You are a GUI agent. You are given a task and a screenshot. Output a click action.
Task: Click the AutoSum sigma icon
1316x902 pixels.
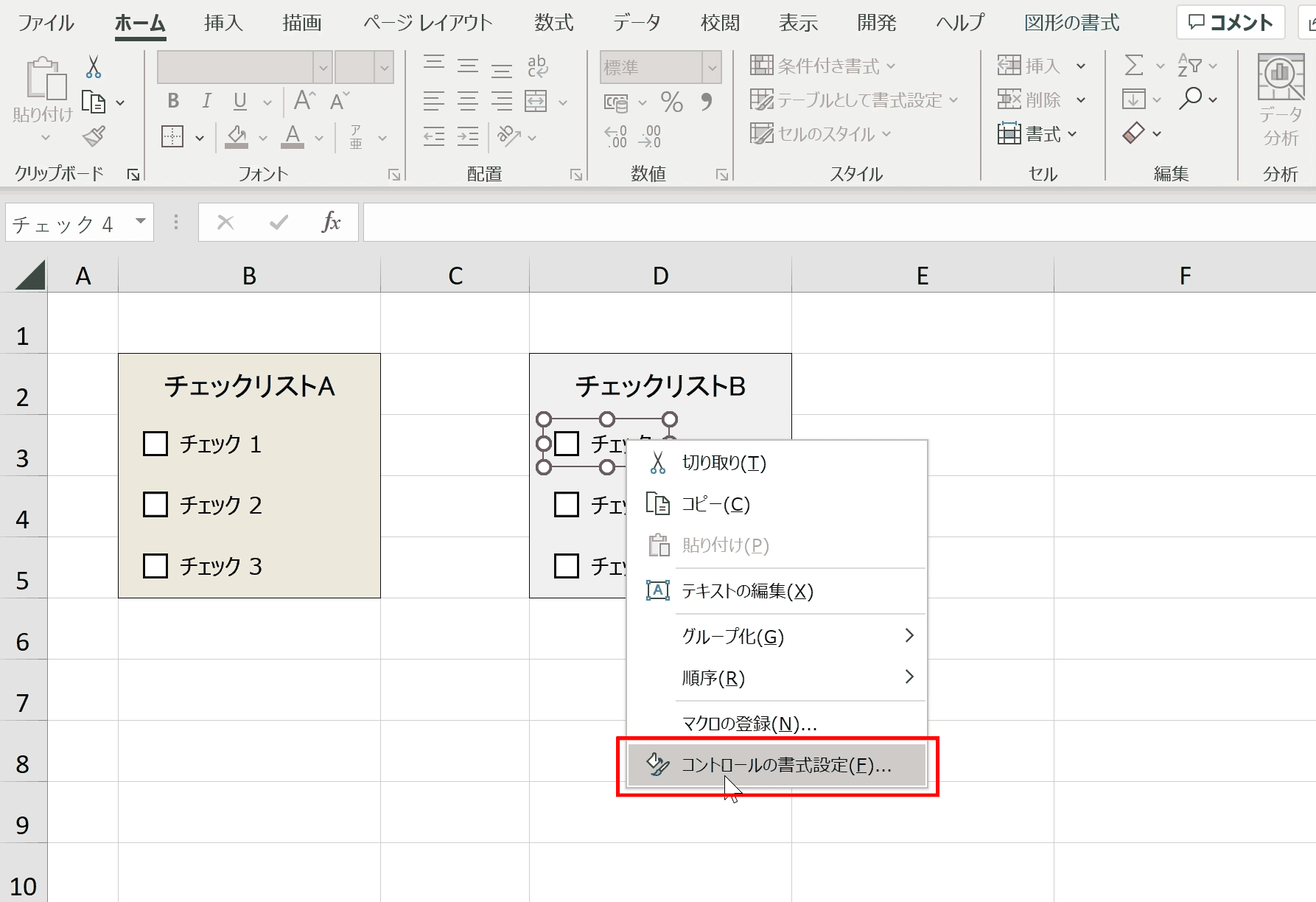click(x=1135, y=66)
